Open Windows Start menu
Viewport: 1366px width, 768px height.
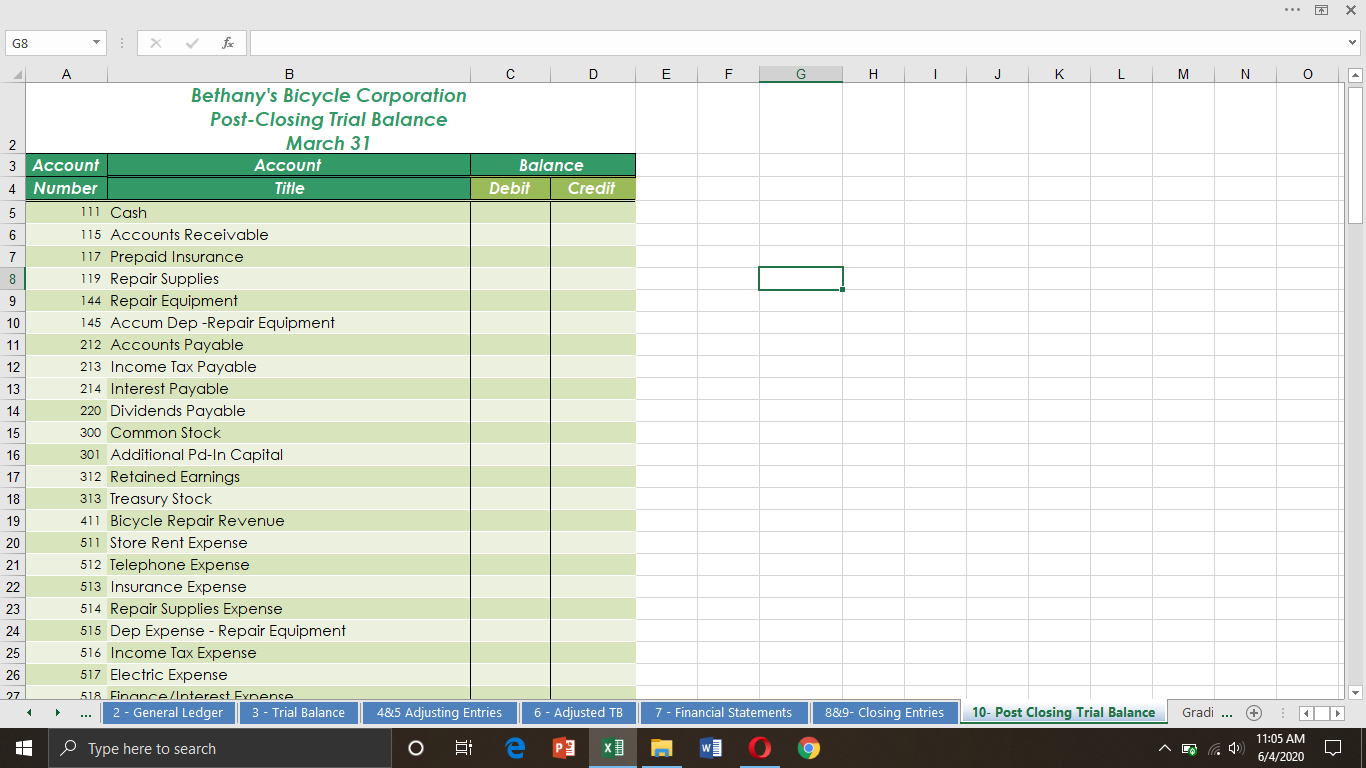24,748
